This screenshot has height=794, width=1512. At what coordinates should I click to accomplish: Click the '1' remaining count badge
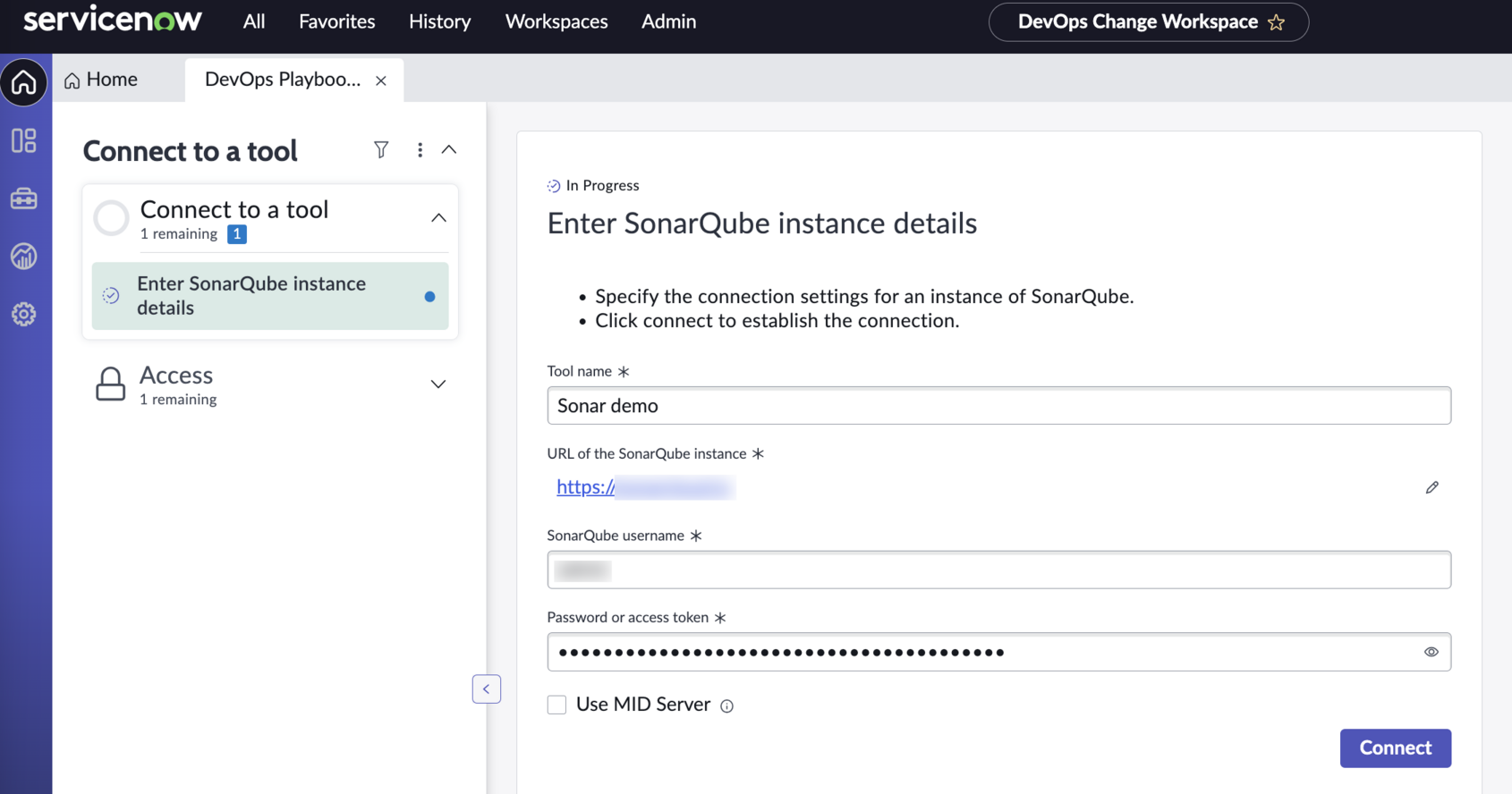tap(237, 234)
